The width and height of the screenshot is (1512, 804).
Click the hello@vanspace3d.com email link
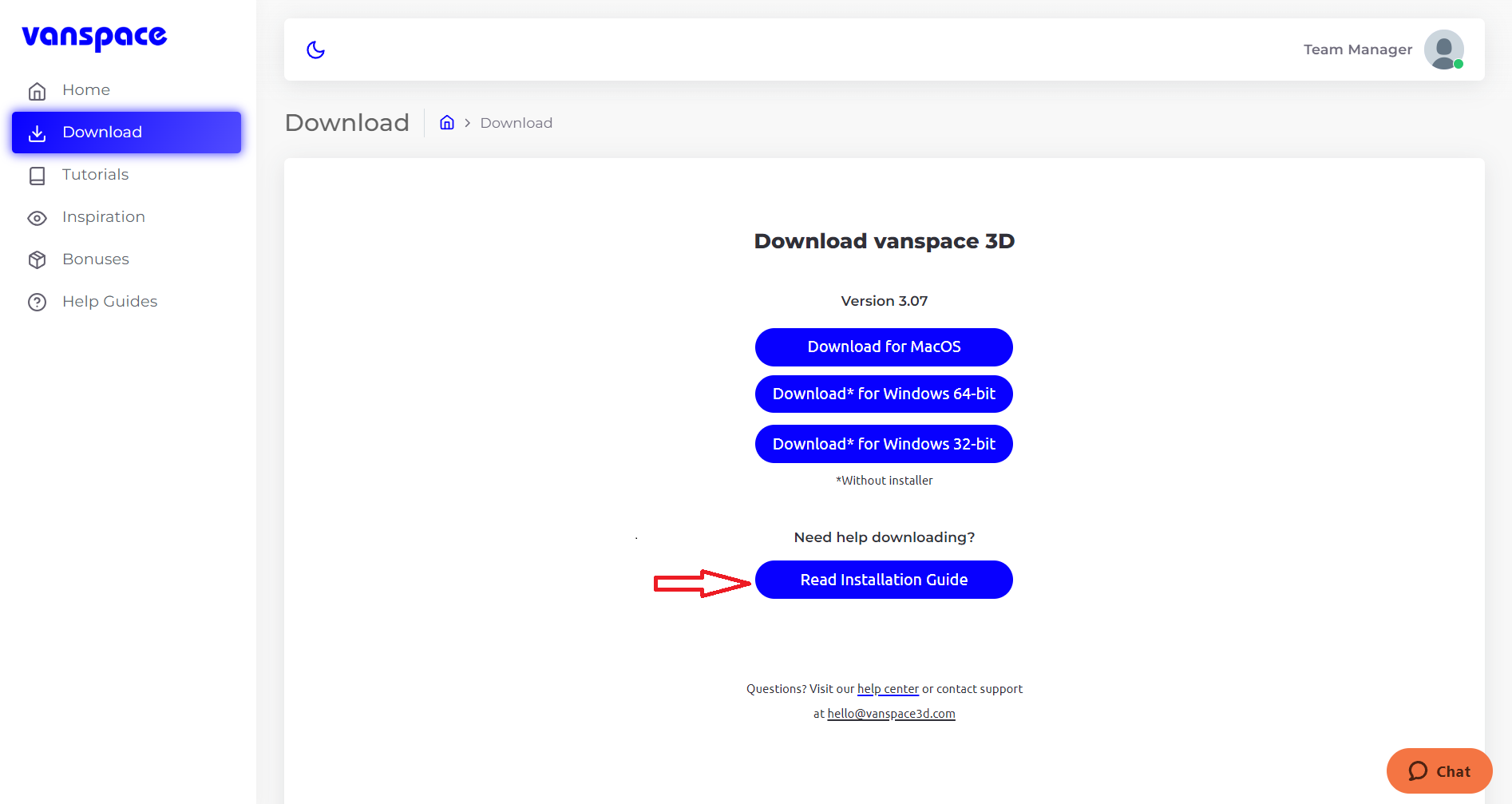(x=891, y=714)
